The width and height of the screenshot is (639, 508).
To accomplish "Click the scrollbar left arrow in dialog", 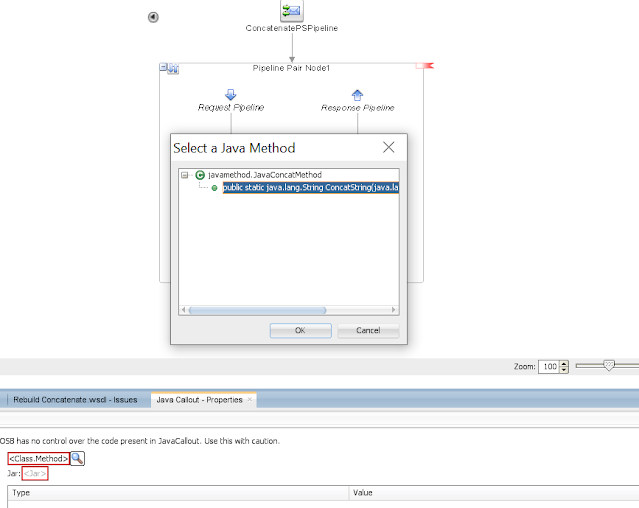I will (184, 310).
